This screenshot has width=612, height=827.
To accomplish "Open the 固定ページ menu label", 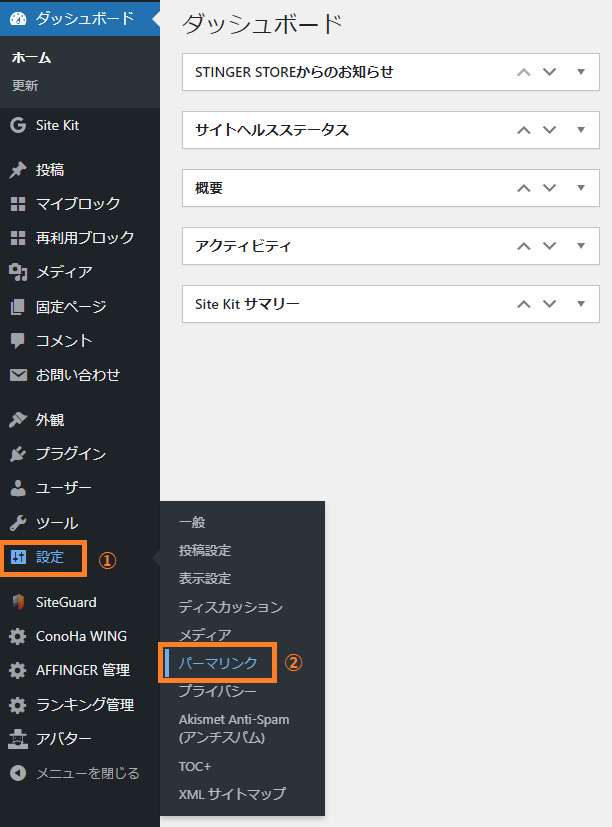I will tap(71, 306).
